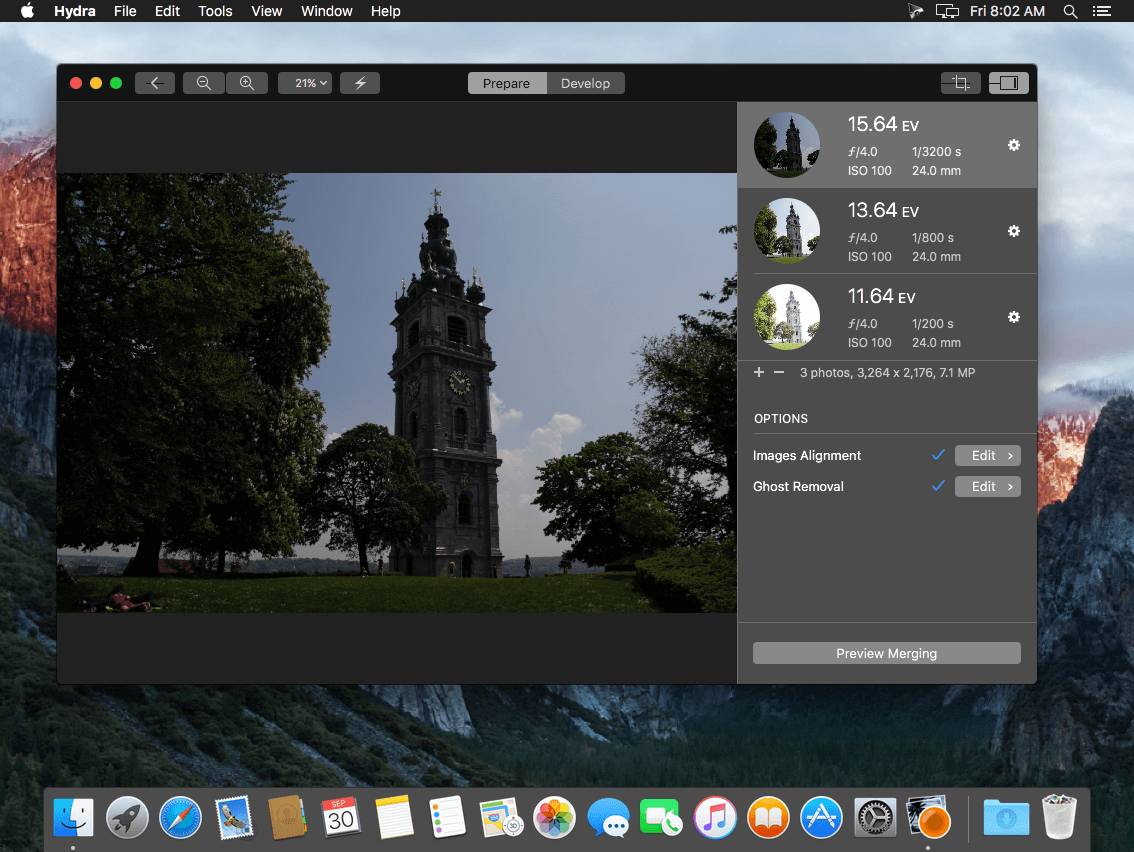1134x852 pixels.
Task: Add a photo with the plus button
Action: [x=759, y=372]
